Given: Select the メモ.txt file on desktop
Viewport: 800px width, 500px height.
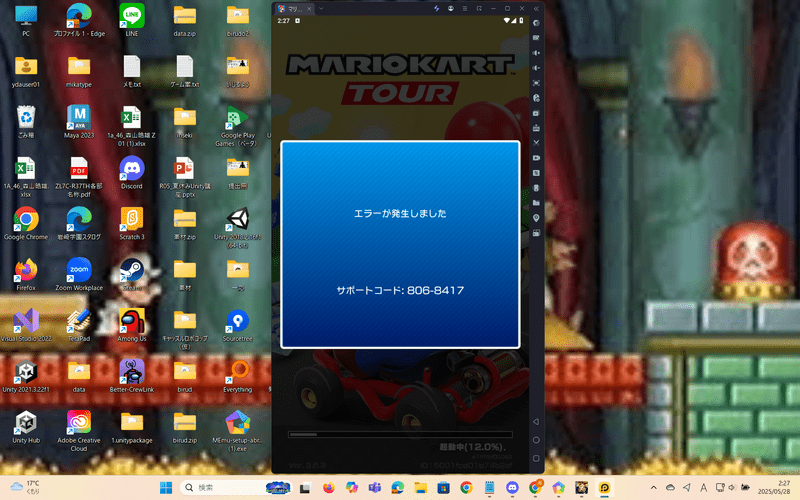Looking at the screenshot, I should pos(132,72).
